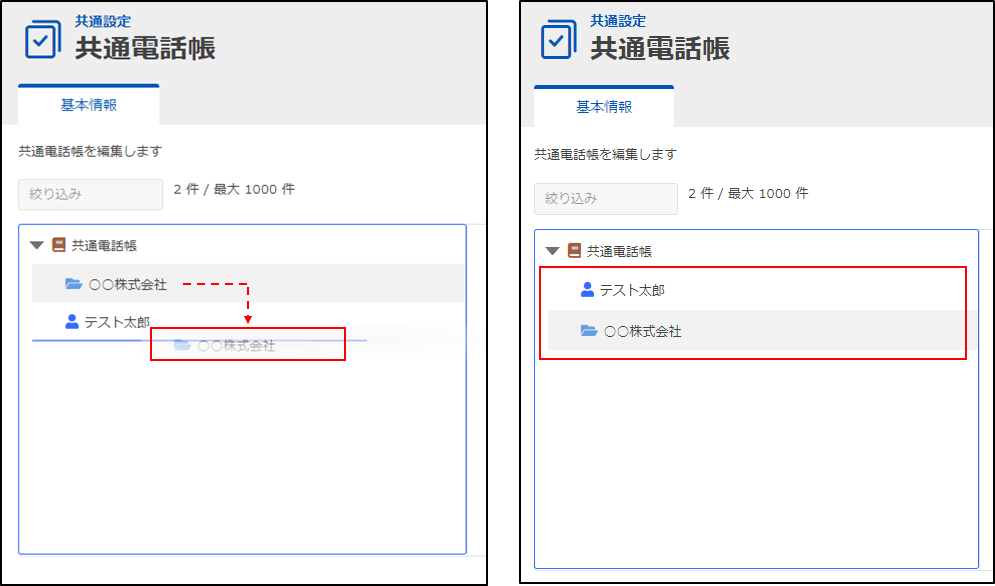Viewport: 995px width, 586px height.
Task: Collapse the 共通電話帳 tree in right screenshot
Action: 552,251
